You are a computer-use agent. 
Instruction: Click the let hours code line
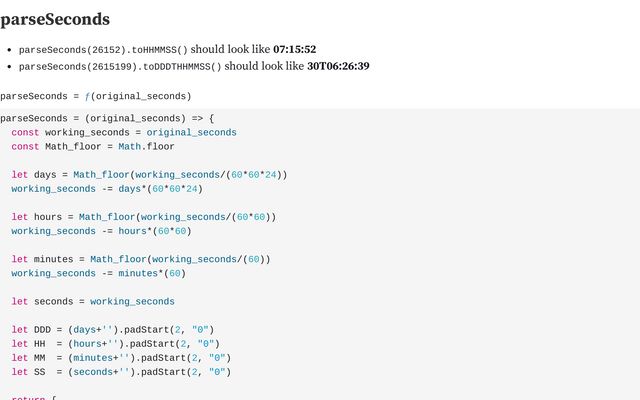(x=144, y=217)
